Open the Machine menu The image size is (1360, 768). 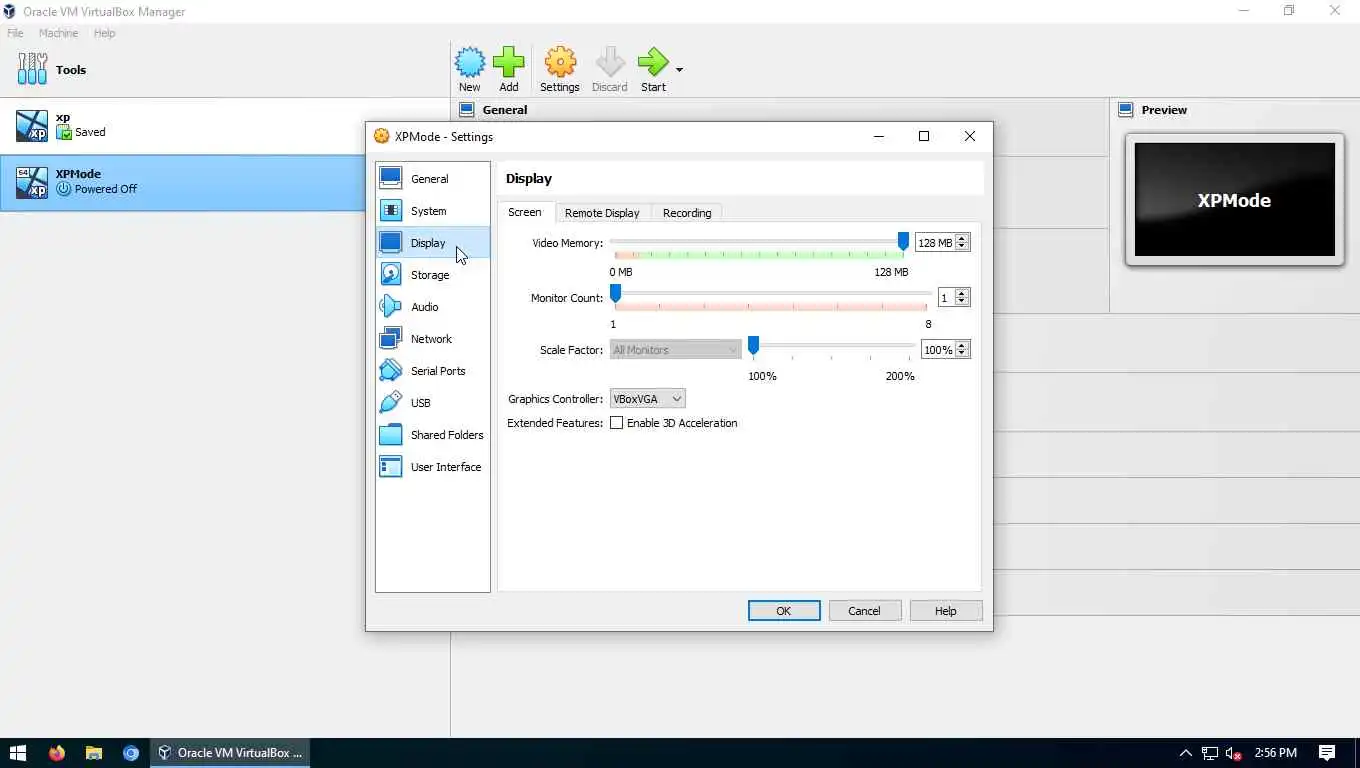click(x=58, y=33)
